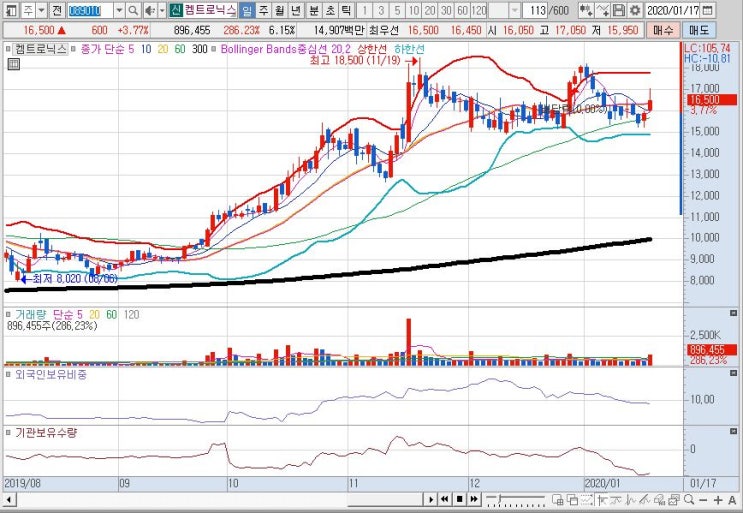
Task: Expand the stock code history dropdown
Action: [119, 10]
